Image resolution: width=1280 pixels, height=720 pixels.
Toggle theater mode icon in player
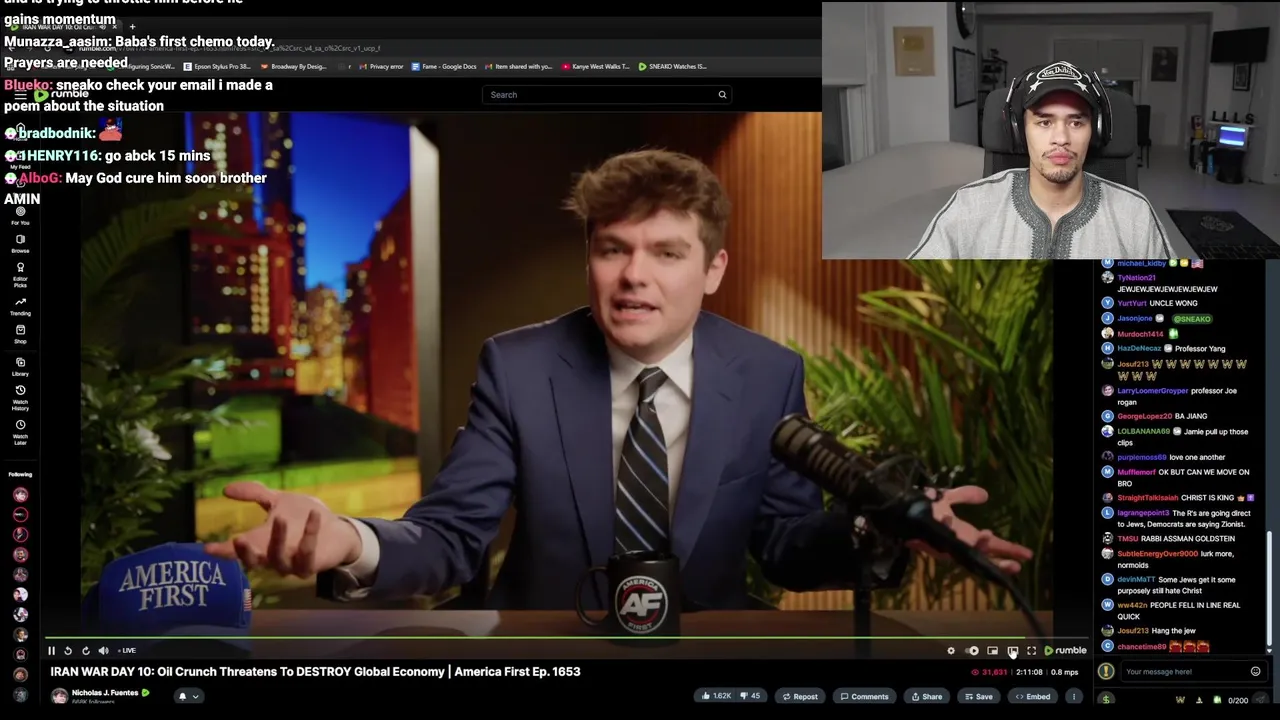(x=1012, y=651)
